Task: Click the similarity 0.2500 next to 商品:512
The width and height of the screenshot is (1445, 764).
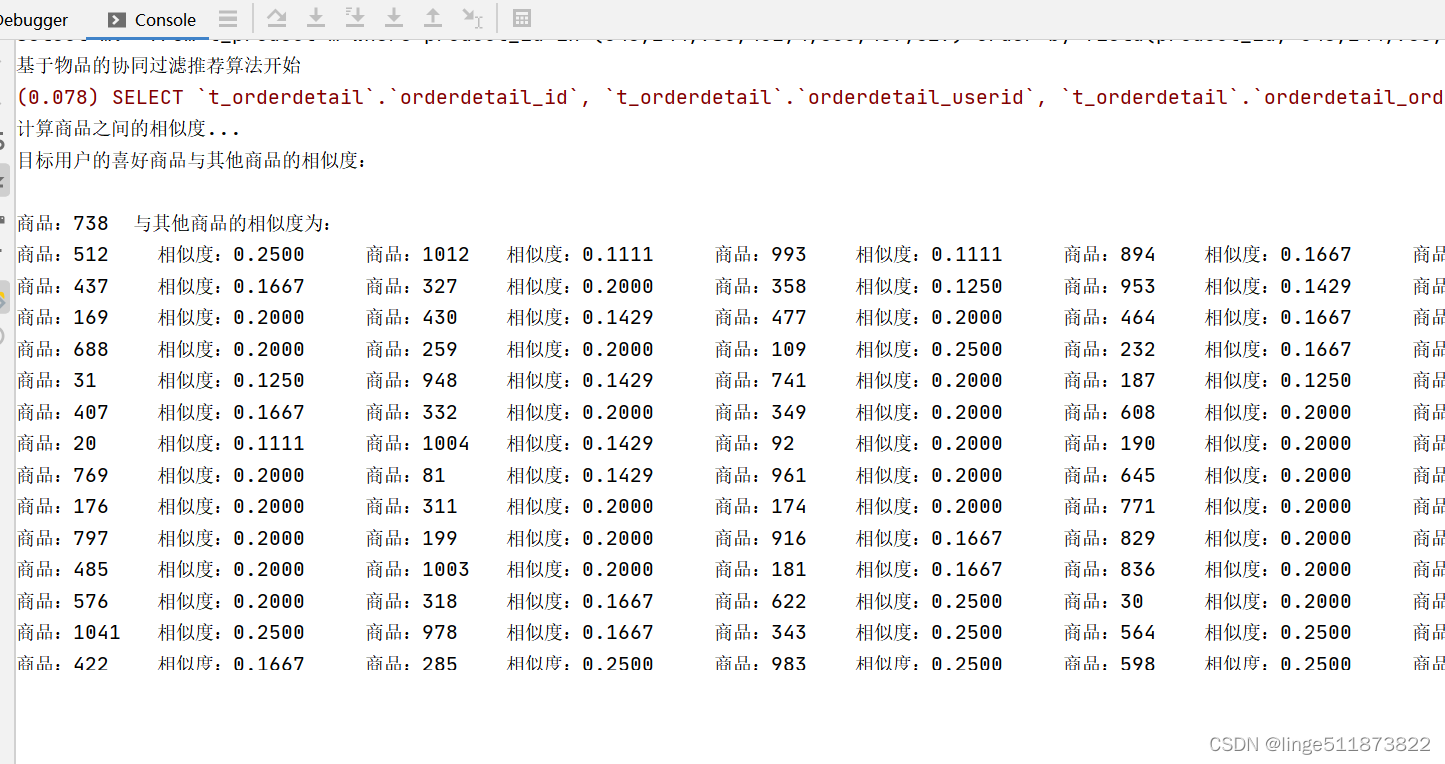Action: tap(269, 254)
